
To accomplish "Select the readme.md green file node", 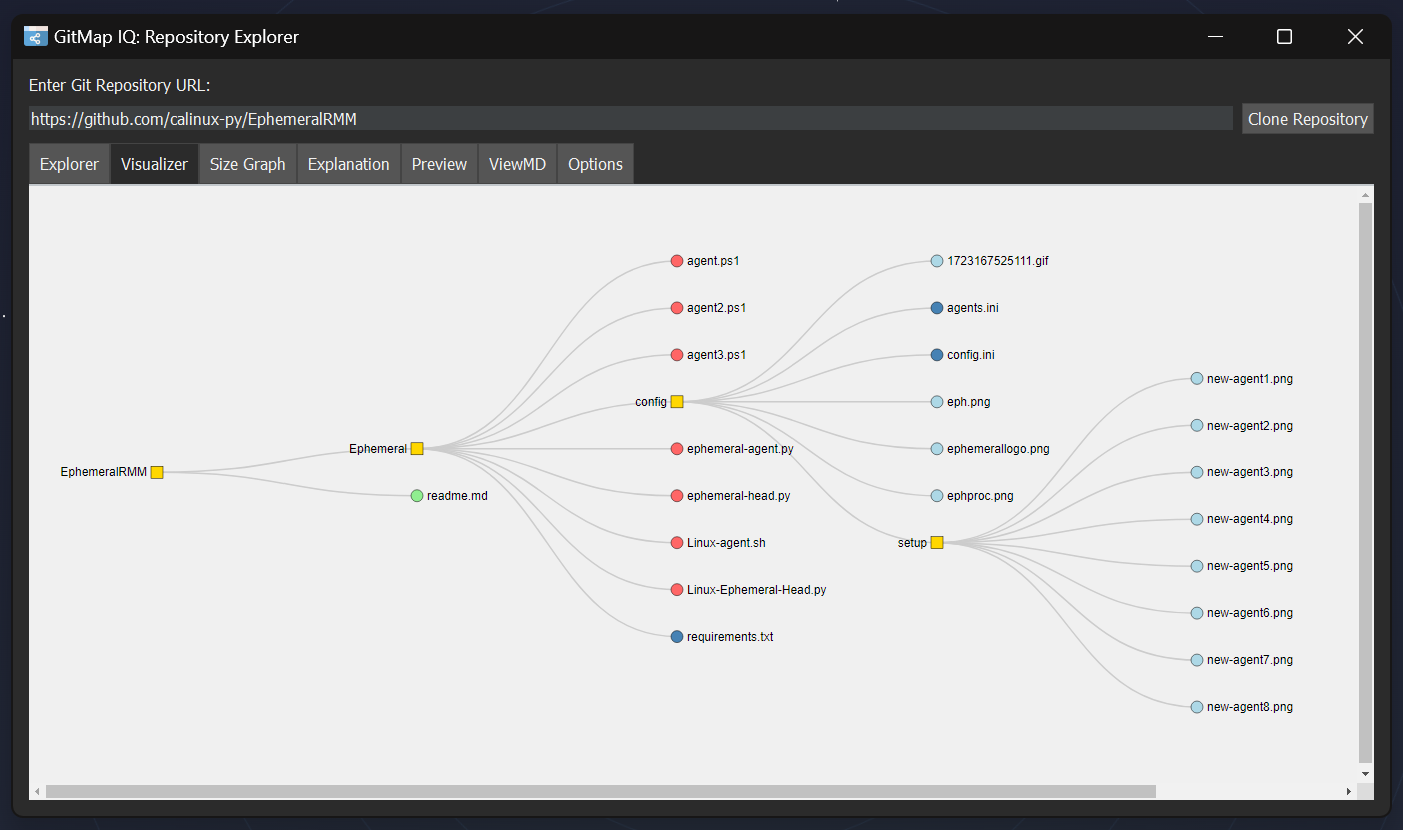I will click(417, 496).
